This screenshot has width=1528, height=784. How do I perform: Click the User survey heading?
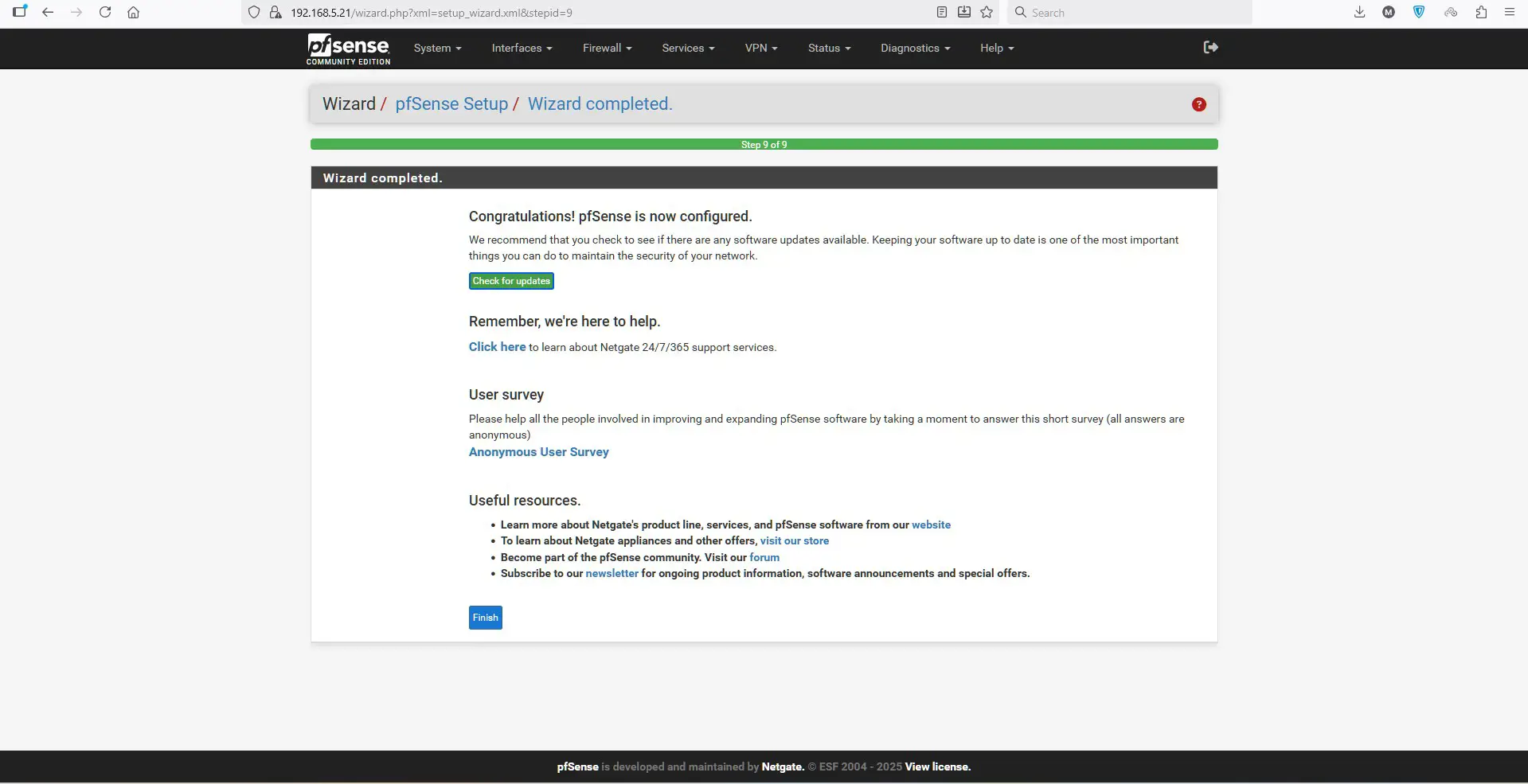pos(506,395)
